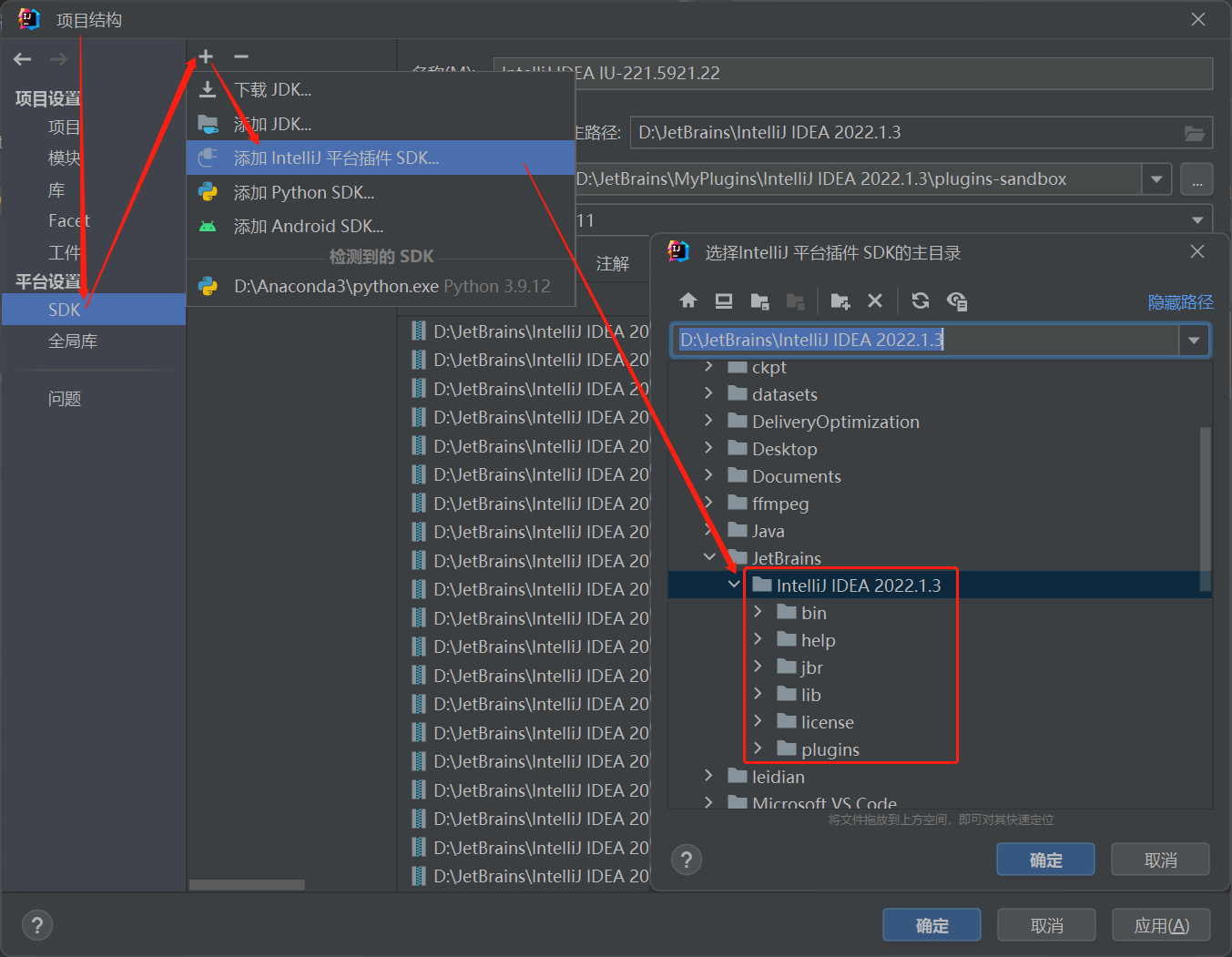Select detected Anaconda3 Python 3.9.12 SDK
This screenshot has height=957, width=1232.
(381, 286)
